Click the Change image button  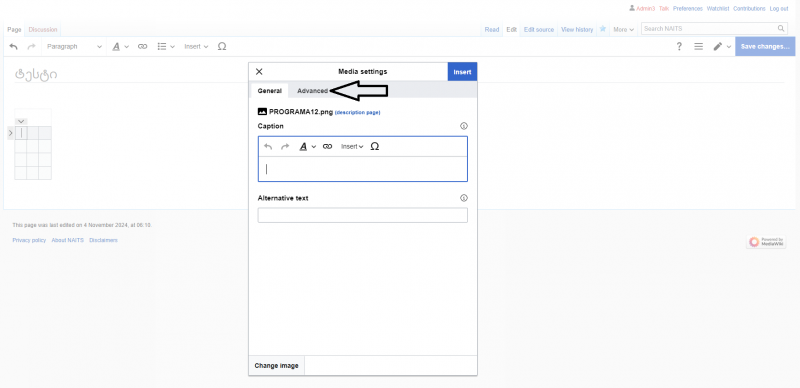click(x=277, y=366)
